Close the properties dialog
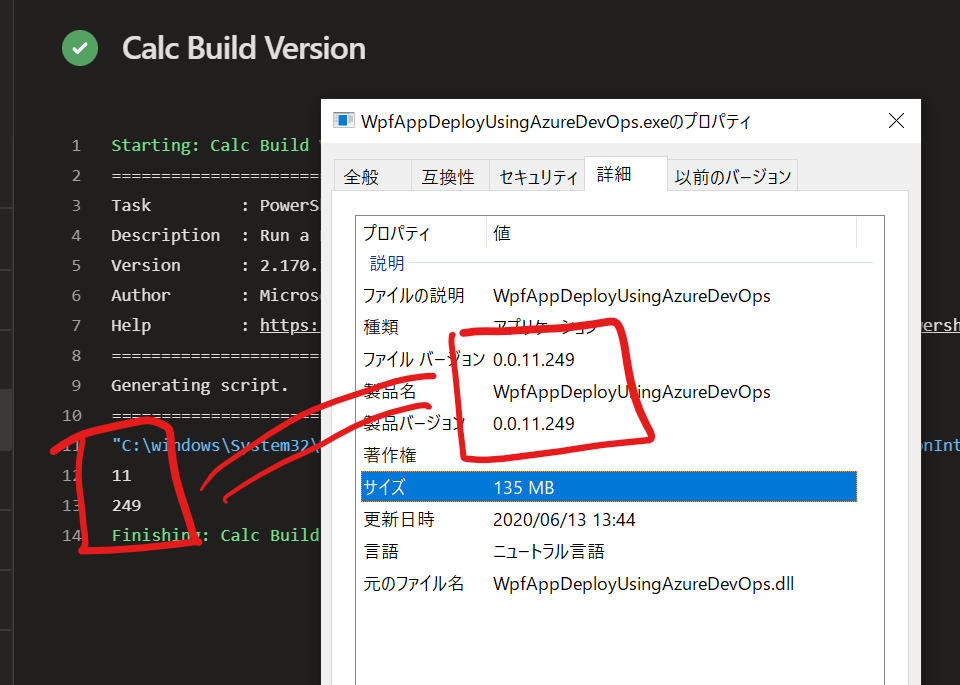The image size is (960, 685). point(896,121)
